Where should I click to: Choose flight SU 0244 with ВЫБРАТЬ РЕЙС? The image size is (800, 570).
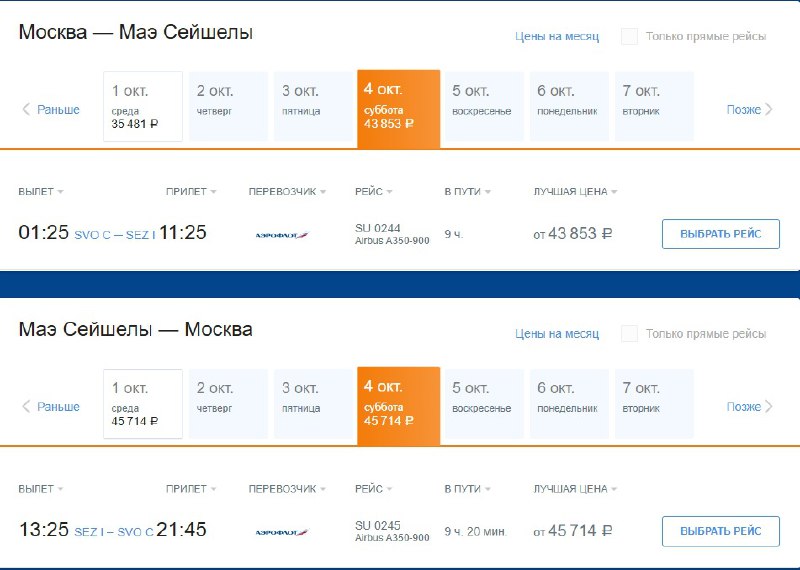(x=720, y=234)
